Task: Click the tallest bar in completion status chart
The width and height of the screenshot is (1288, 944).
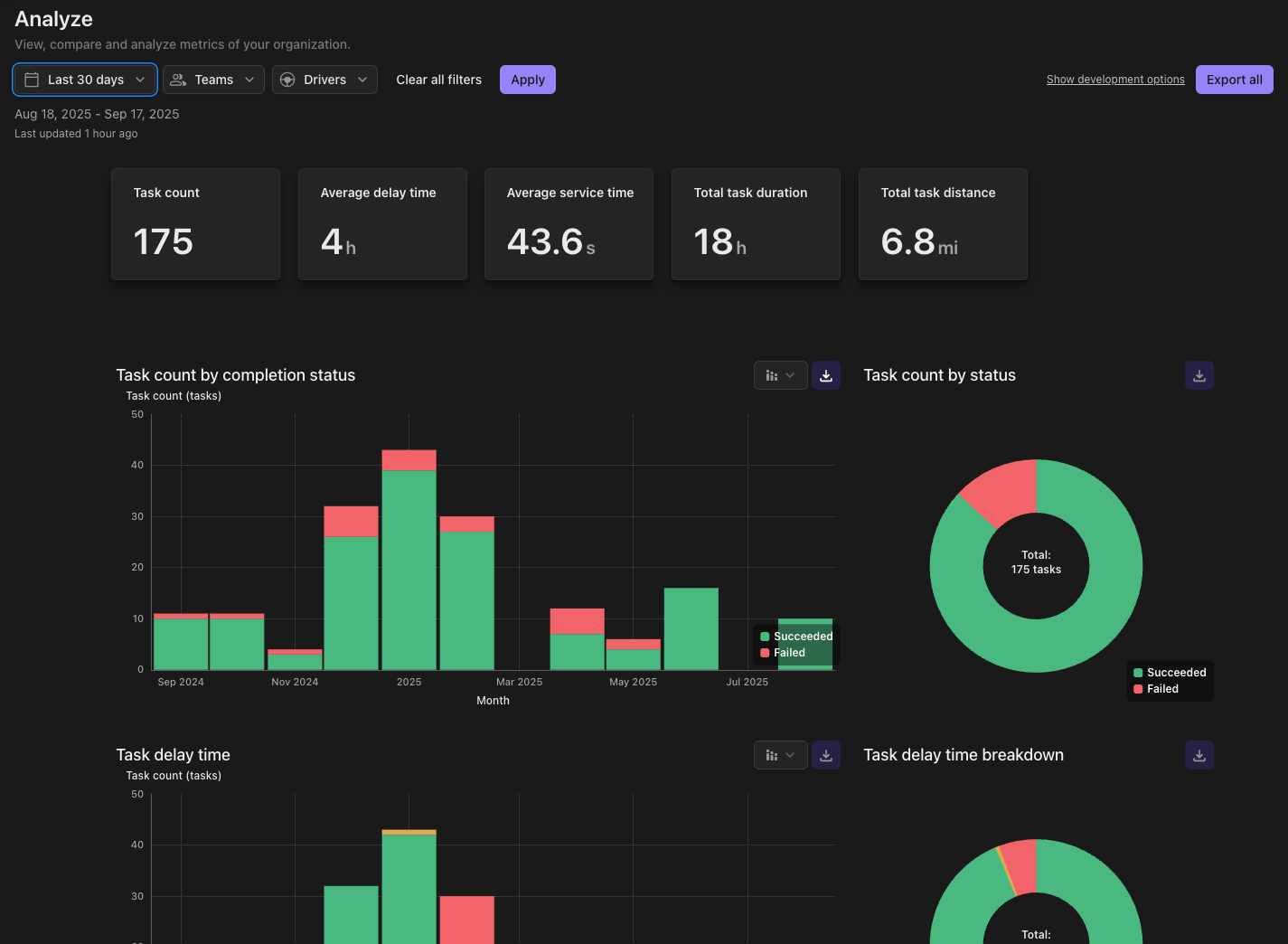Action: point(409,560)
